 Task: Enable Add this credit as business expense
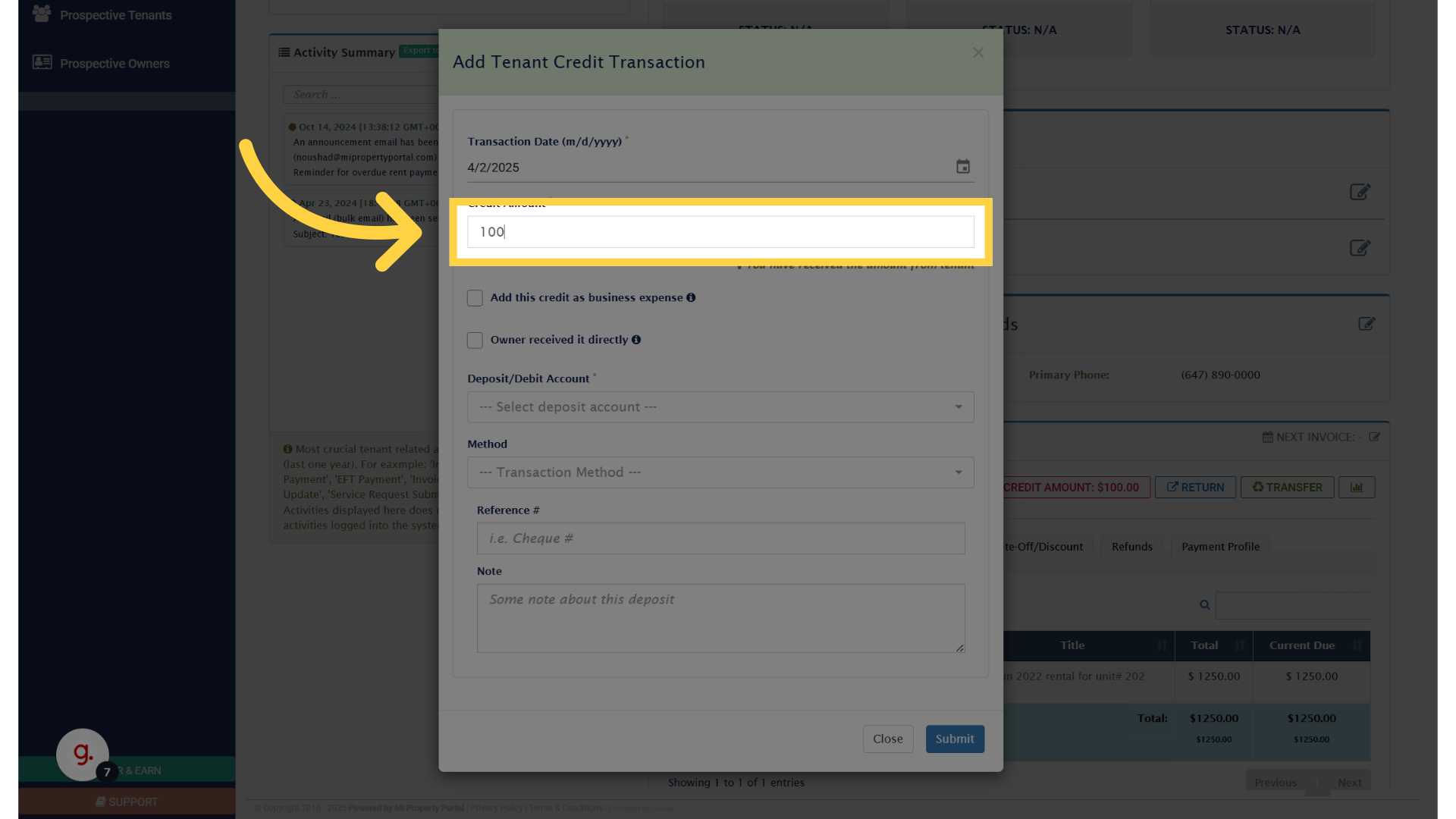(475, 298)
